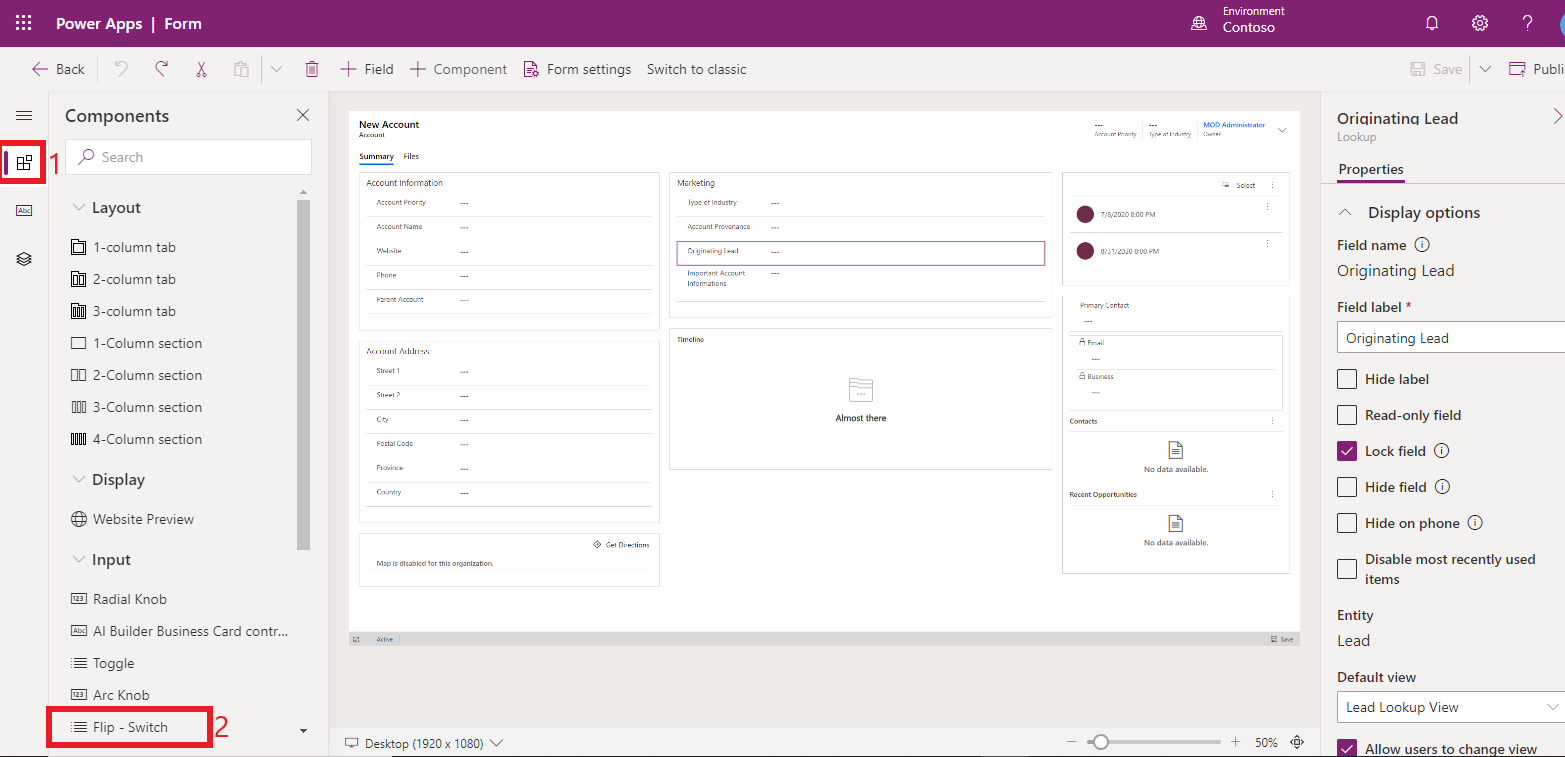
Task: Click the components list scrollbar
Action: click(x=304, y=375)
